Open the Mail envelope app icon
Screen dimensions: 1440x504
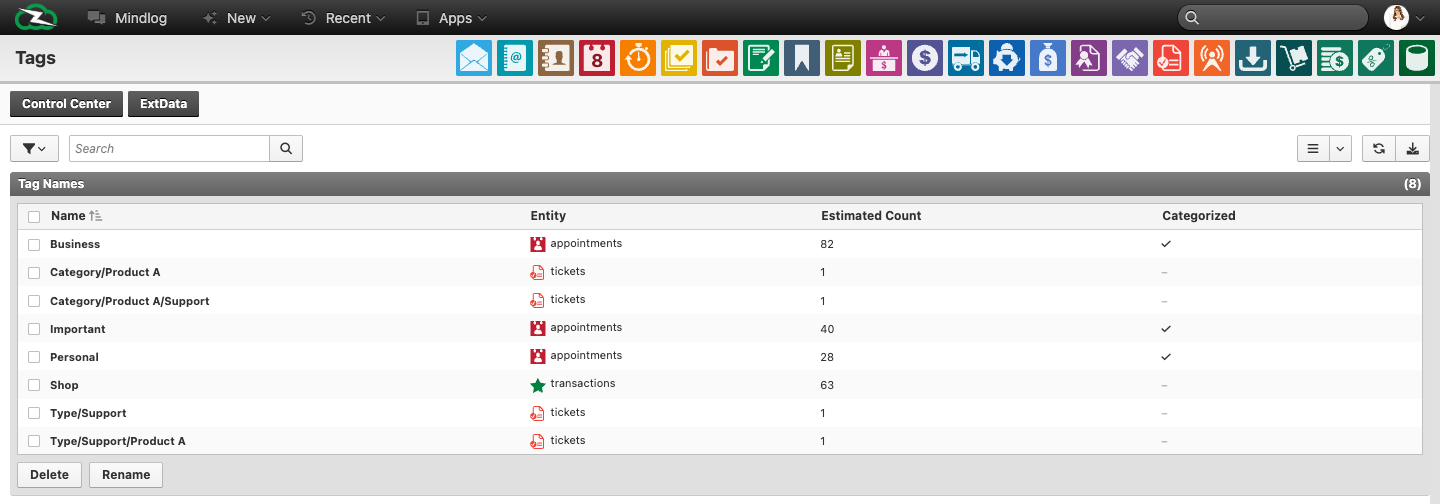(x=474, y=59)
